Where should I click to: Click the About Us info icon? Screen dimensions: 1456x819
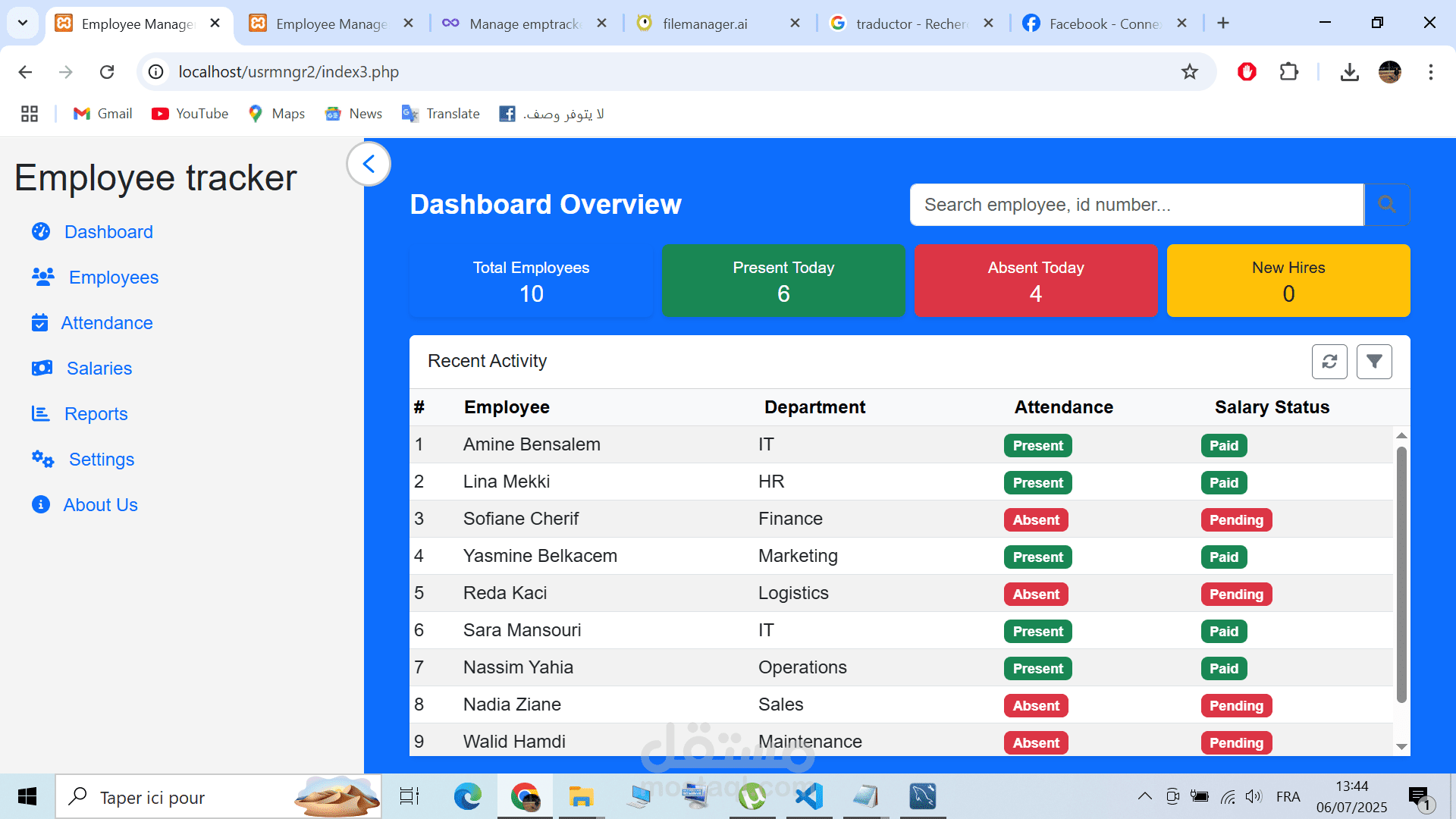[x=41, y=505]
